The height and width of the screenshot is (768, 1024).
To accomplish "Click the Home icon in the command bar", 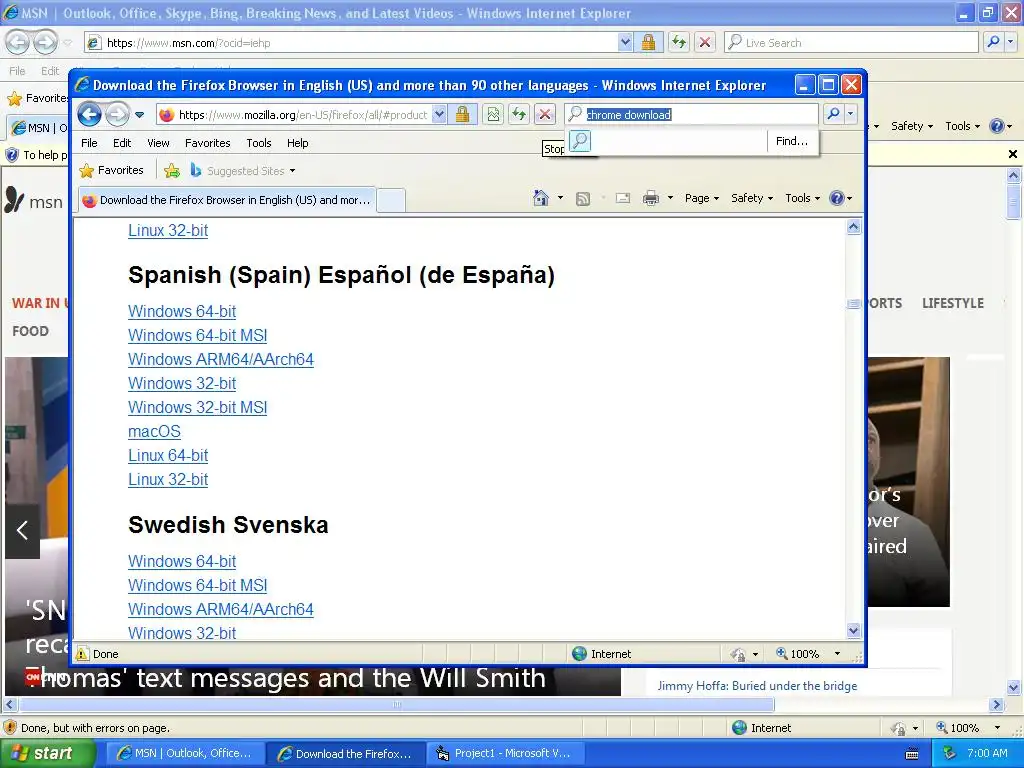I will click(541, 198).
